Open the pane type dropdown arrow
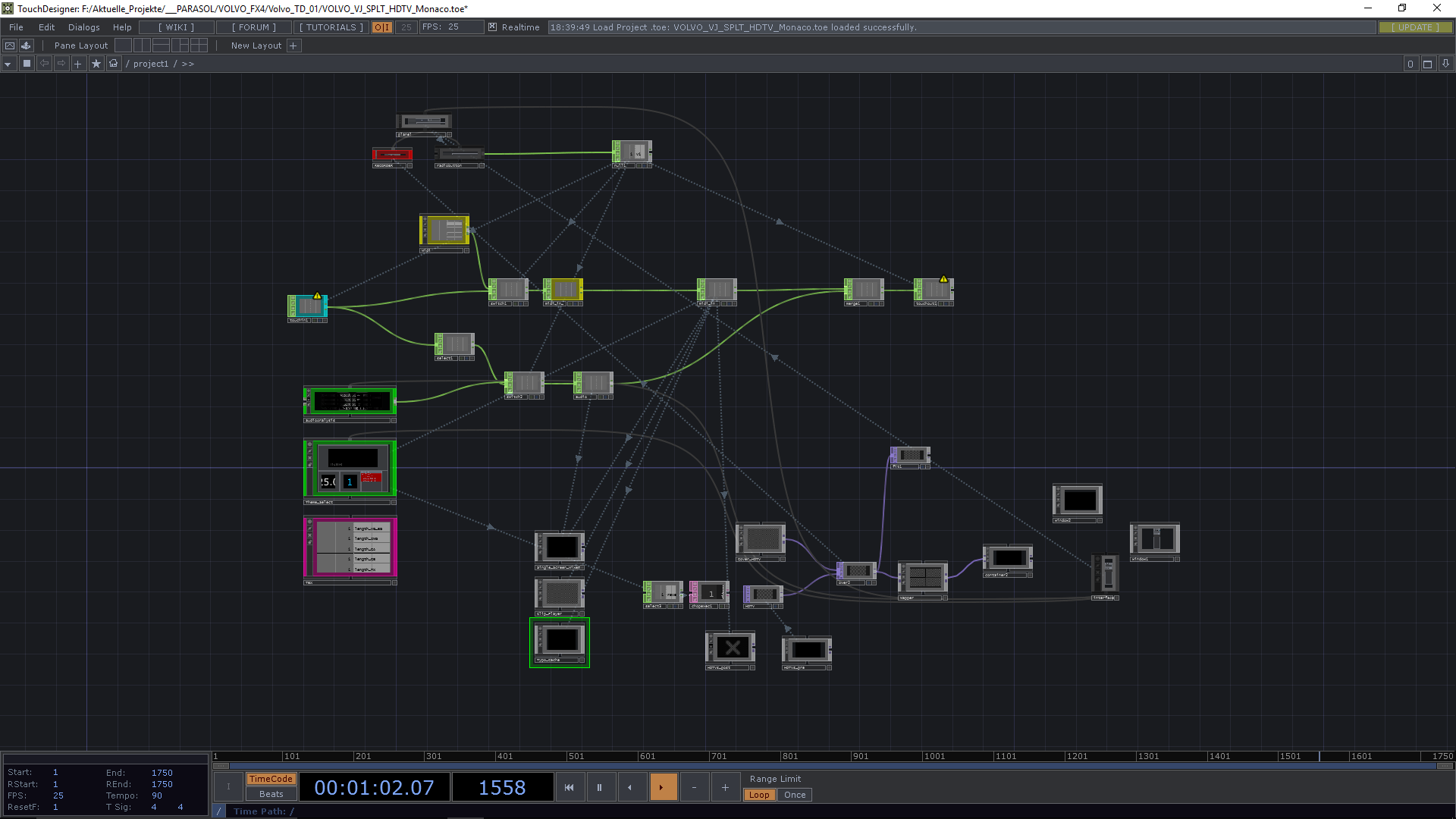 (8, 64)
